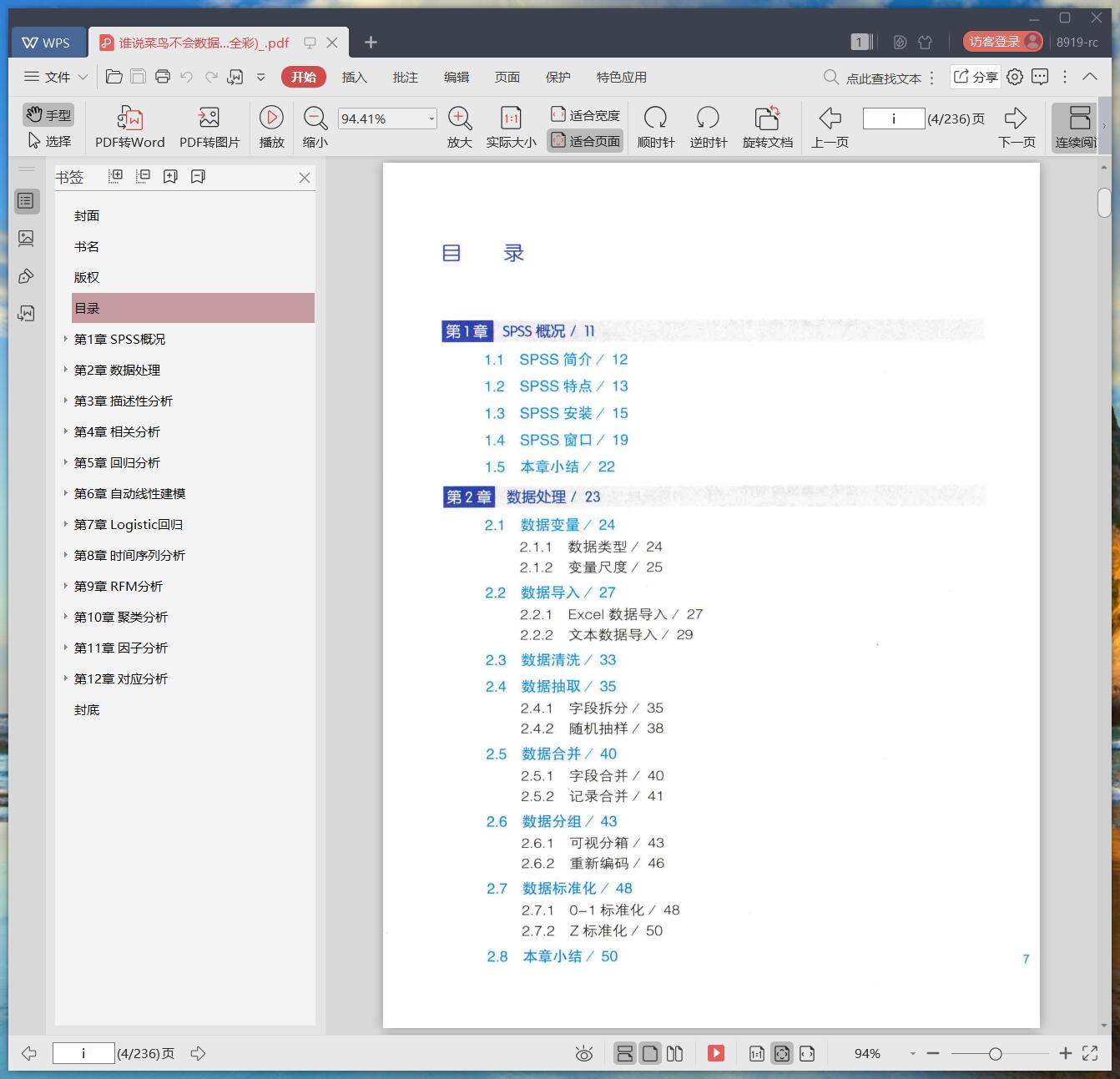1120x1079 pixels.
Task: Close the bookmarks panel
Action: click(x=305, y=178)
